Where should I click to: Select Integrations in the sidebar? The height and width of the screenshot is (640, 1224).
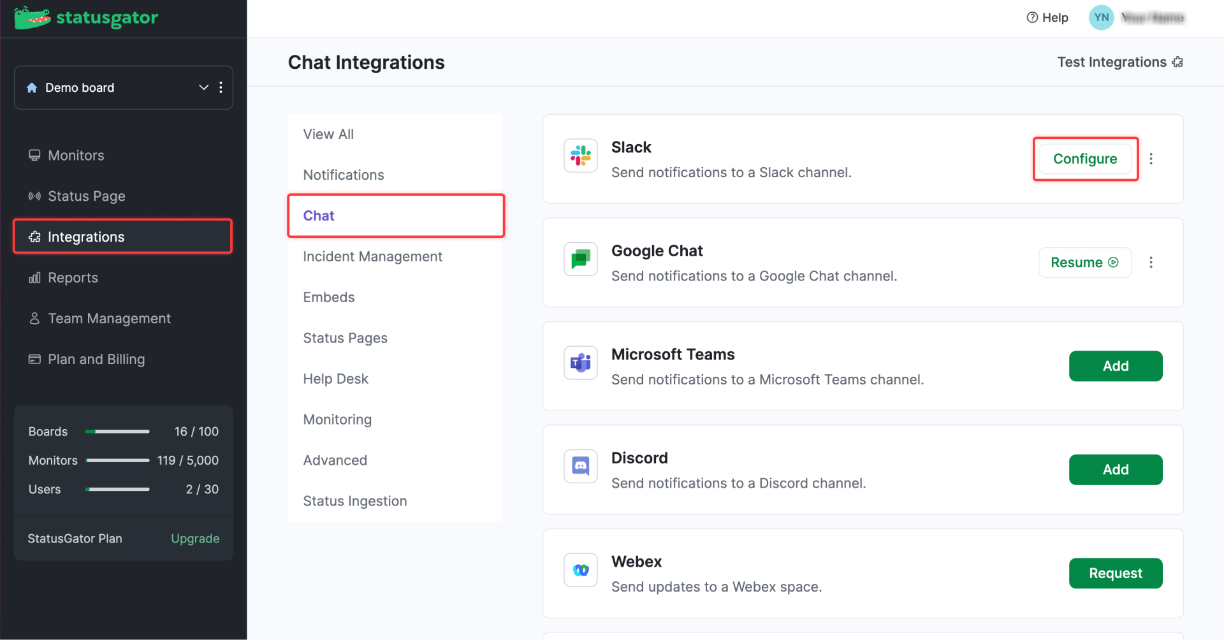[x=123, y=237]
